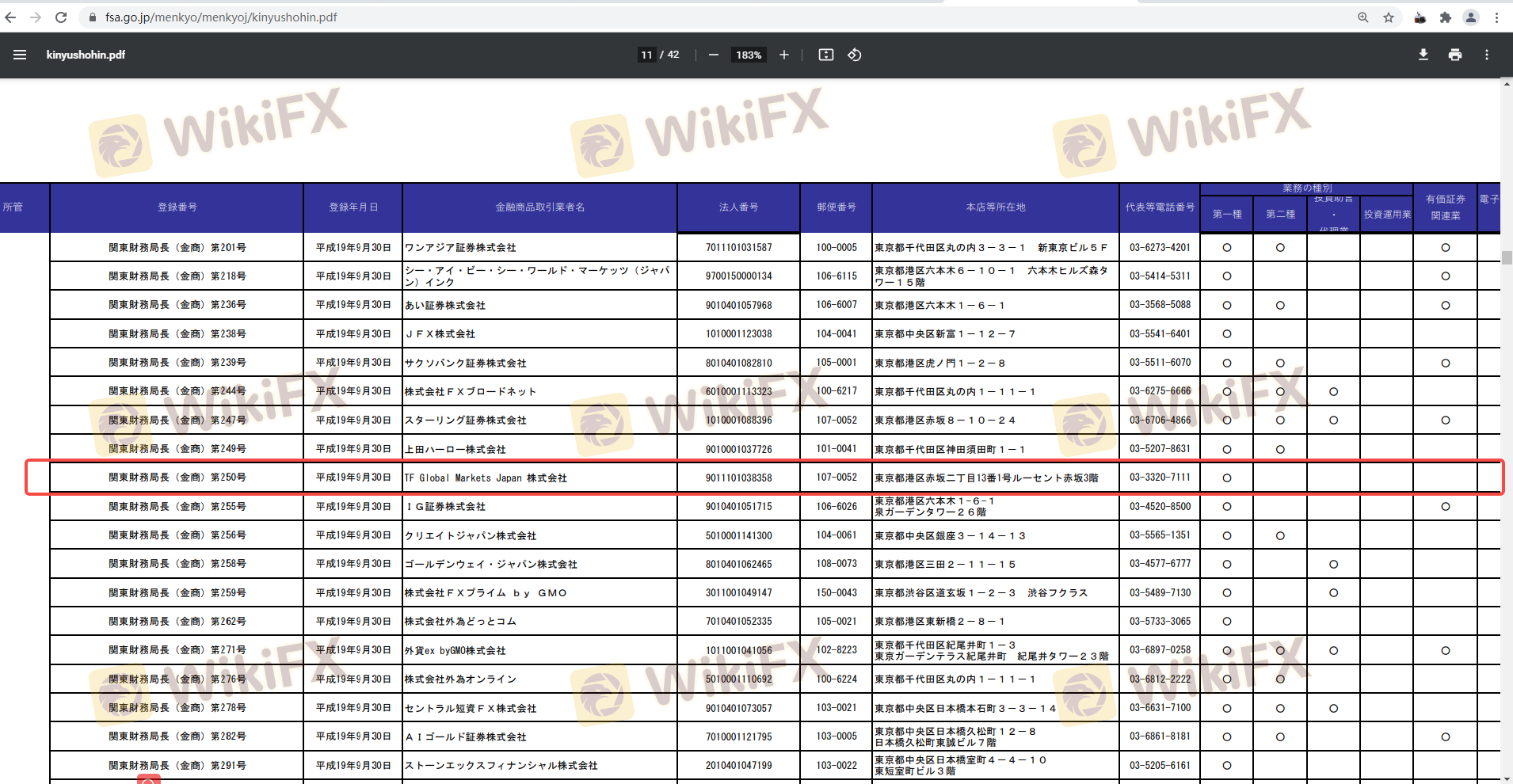Zoom out of the PDF
Viewport: 1513px width, 784px height.
click(x=714, y=55)
